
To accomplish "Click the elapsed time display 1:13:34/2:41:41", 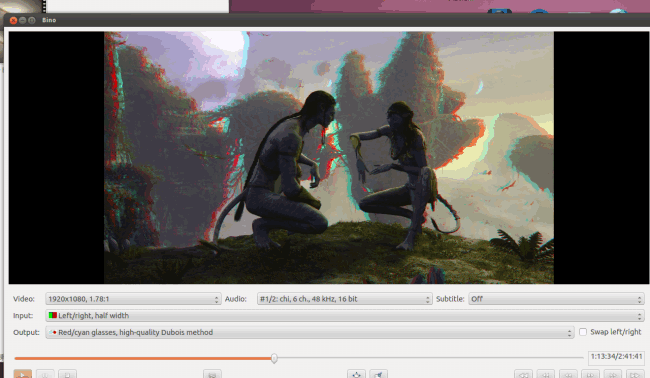I will [x=616, y=356].
